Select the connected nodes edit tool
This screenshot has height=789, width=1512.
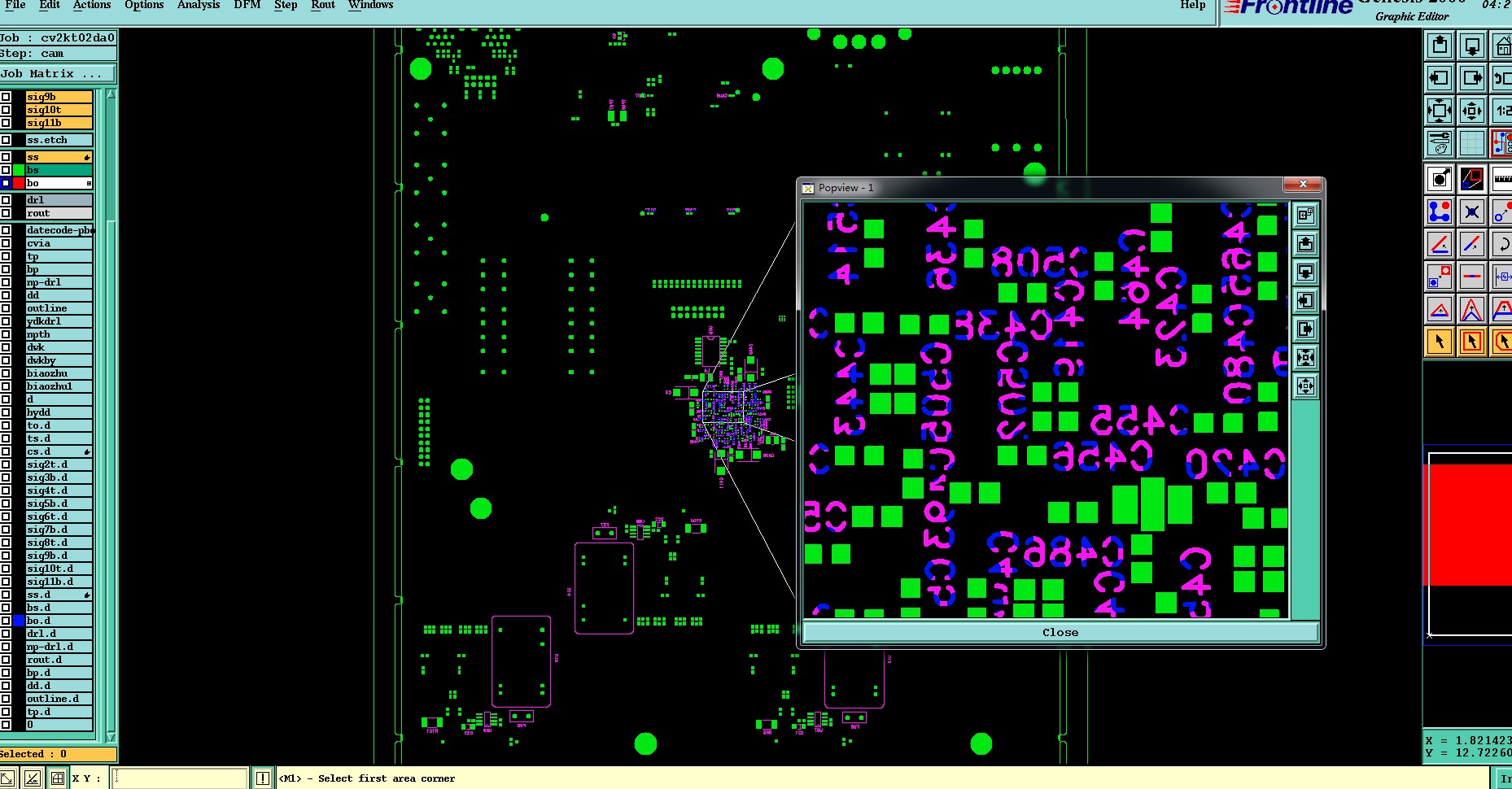point(1440,211)
